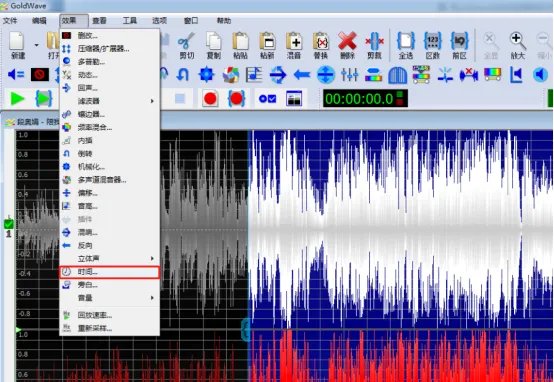Open the File (文件) menu
Image resolution: width=554 pixels, height=382 pixels.
(10, 21)
